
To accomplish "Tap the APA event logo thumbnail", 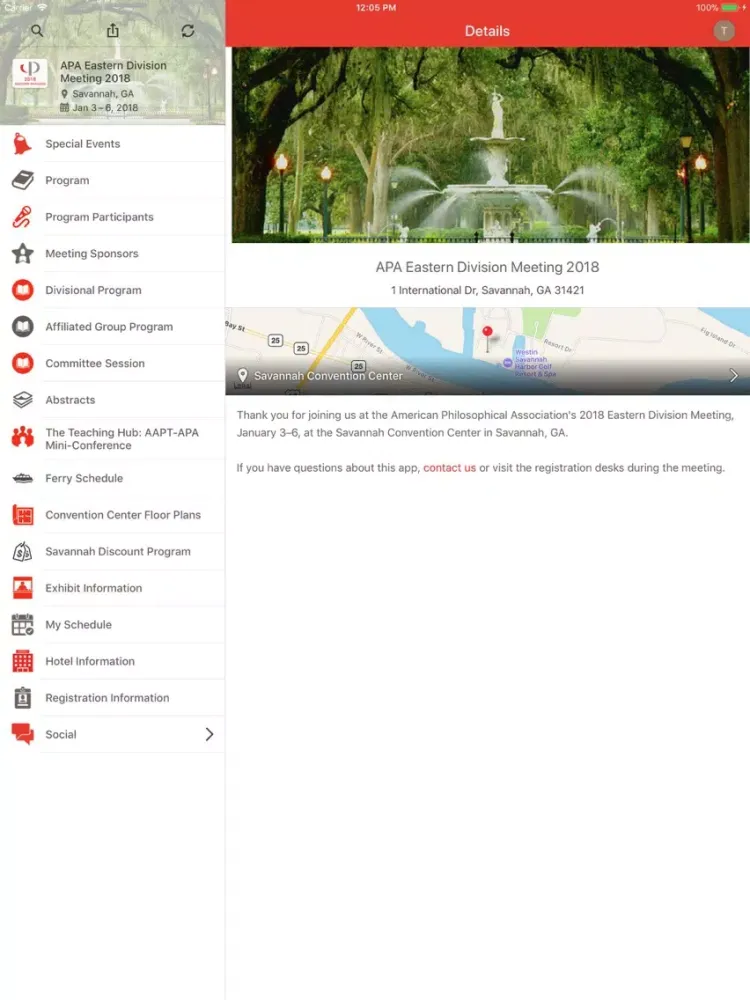I will [29, 74].
